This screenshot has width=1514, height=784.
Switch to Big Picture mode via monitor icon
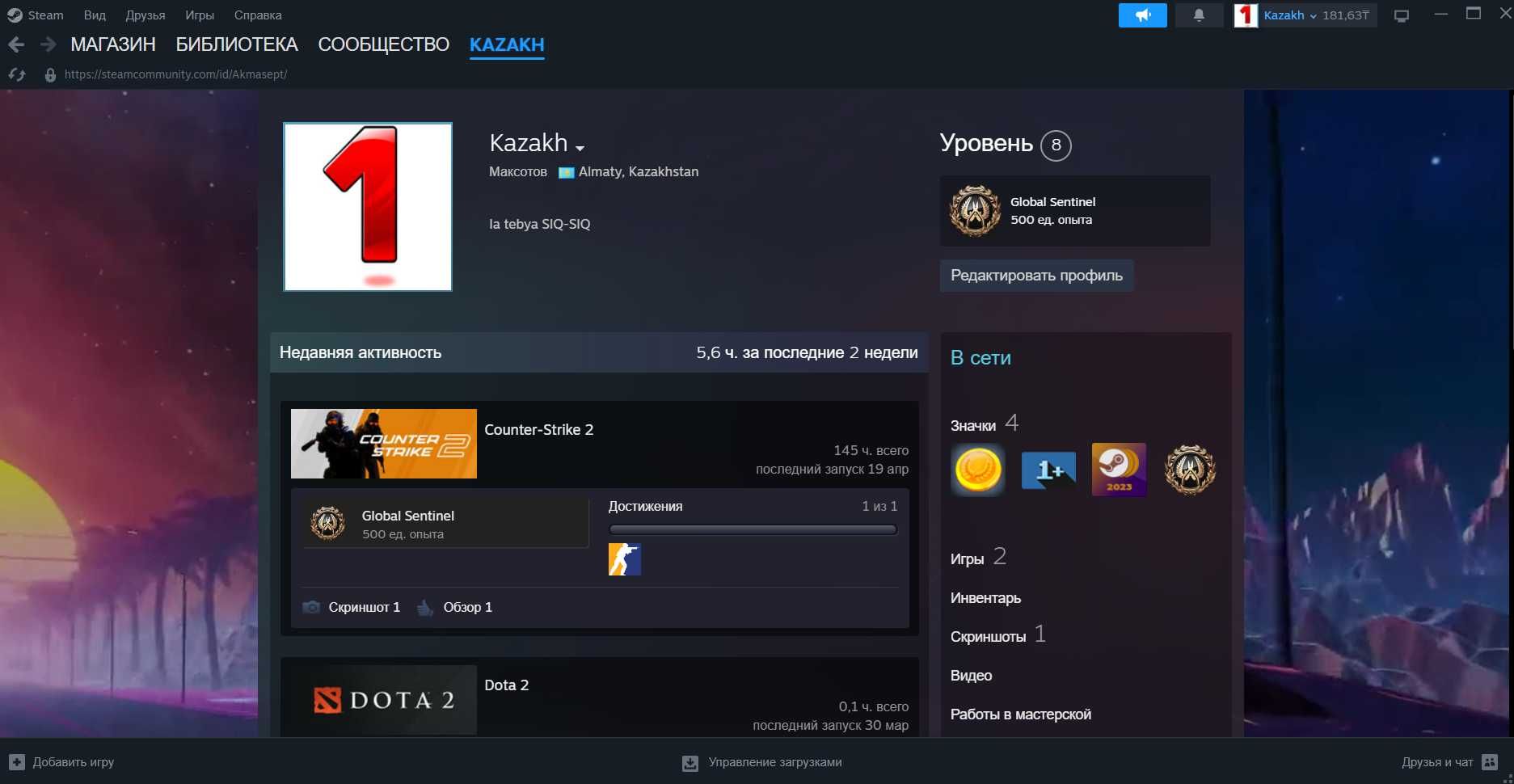pos(1402,15)
